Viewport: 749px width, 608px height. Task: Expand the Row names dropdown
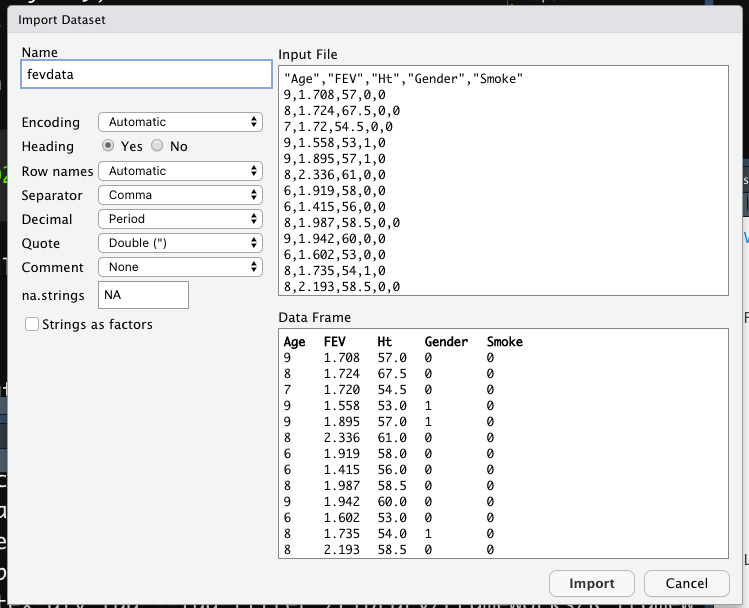180,171
